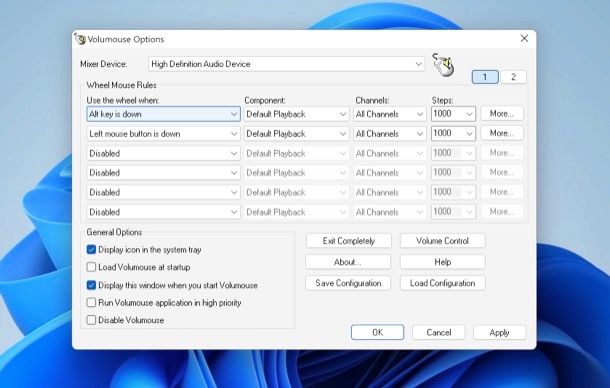
Task: Switch to rules page 2 tab
Action: coord(513,77)
